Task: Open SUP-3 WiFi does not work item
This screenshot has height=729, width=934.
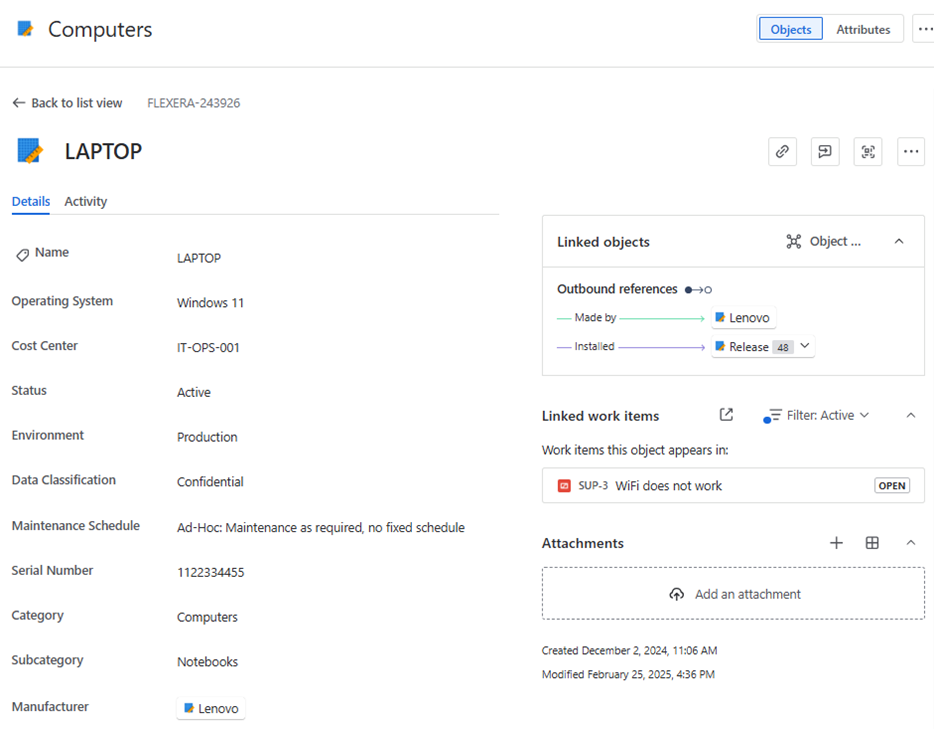Action: point(668,486)
